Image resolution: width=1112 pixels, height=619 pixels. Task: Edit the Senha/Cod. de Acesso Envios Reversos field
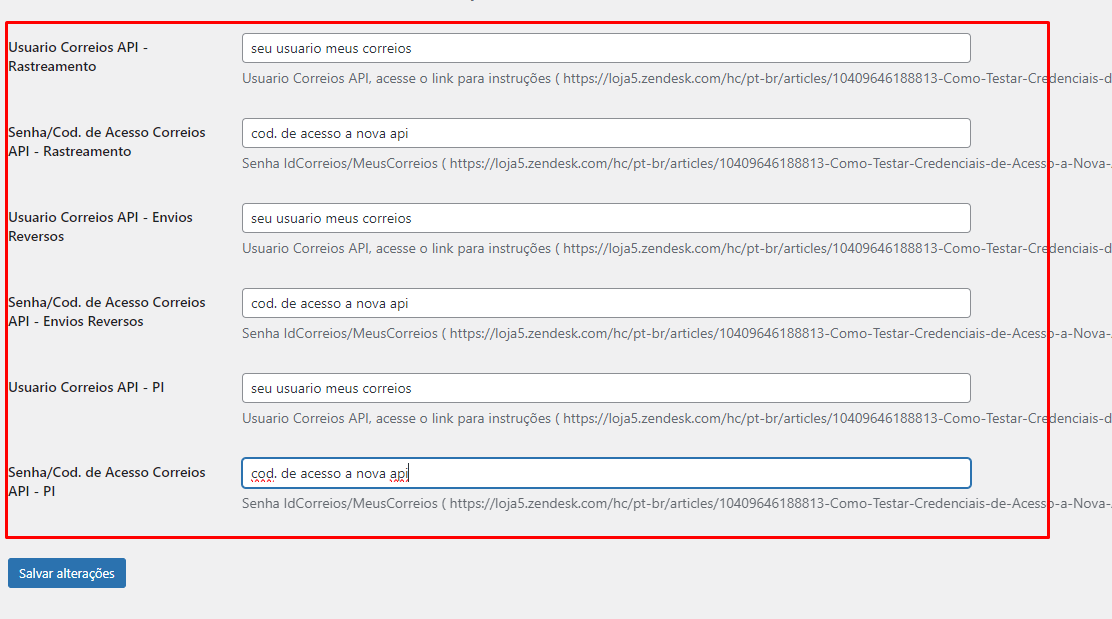[x=606, y=303]
